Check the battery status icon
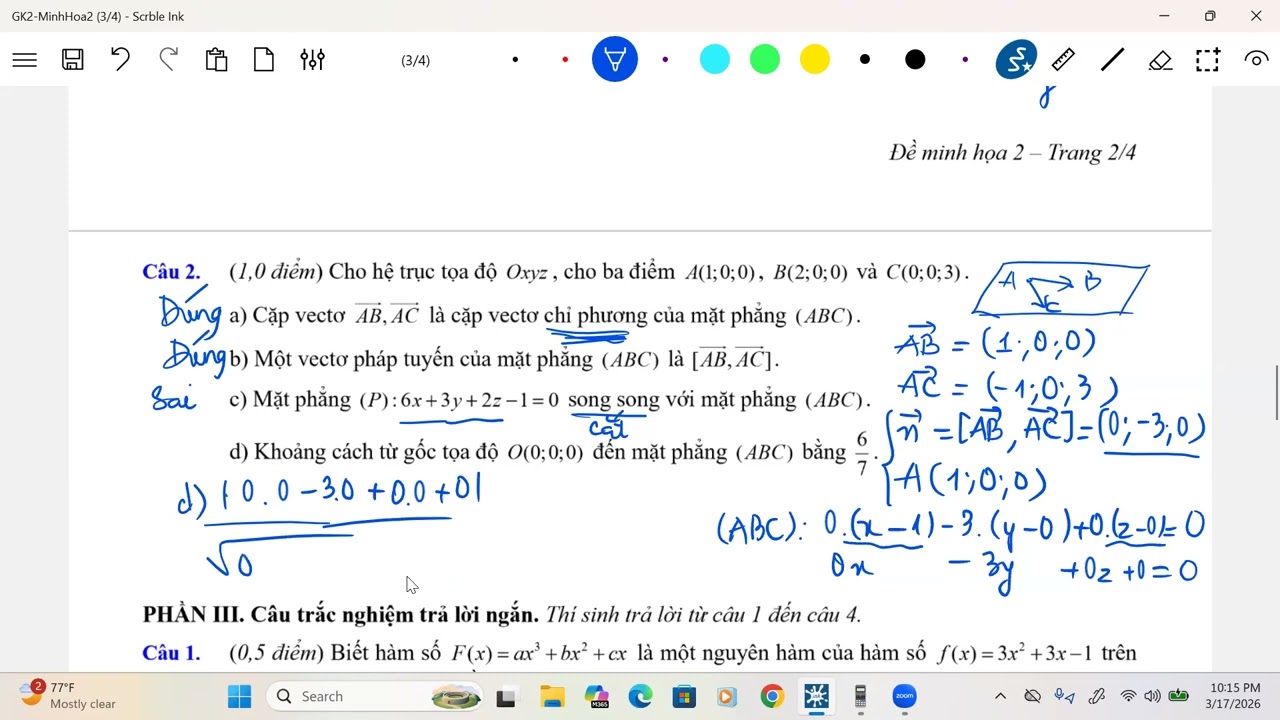 [x=1179, y=696]
